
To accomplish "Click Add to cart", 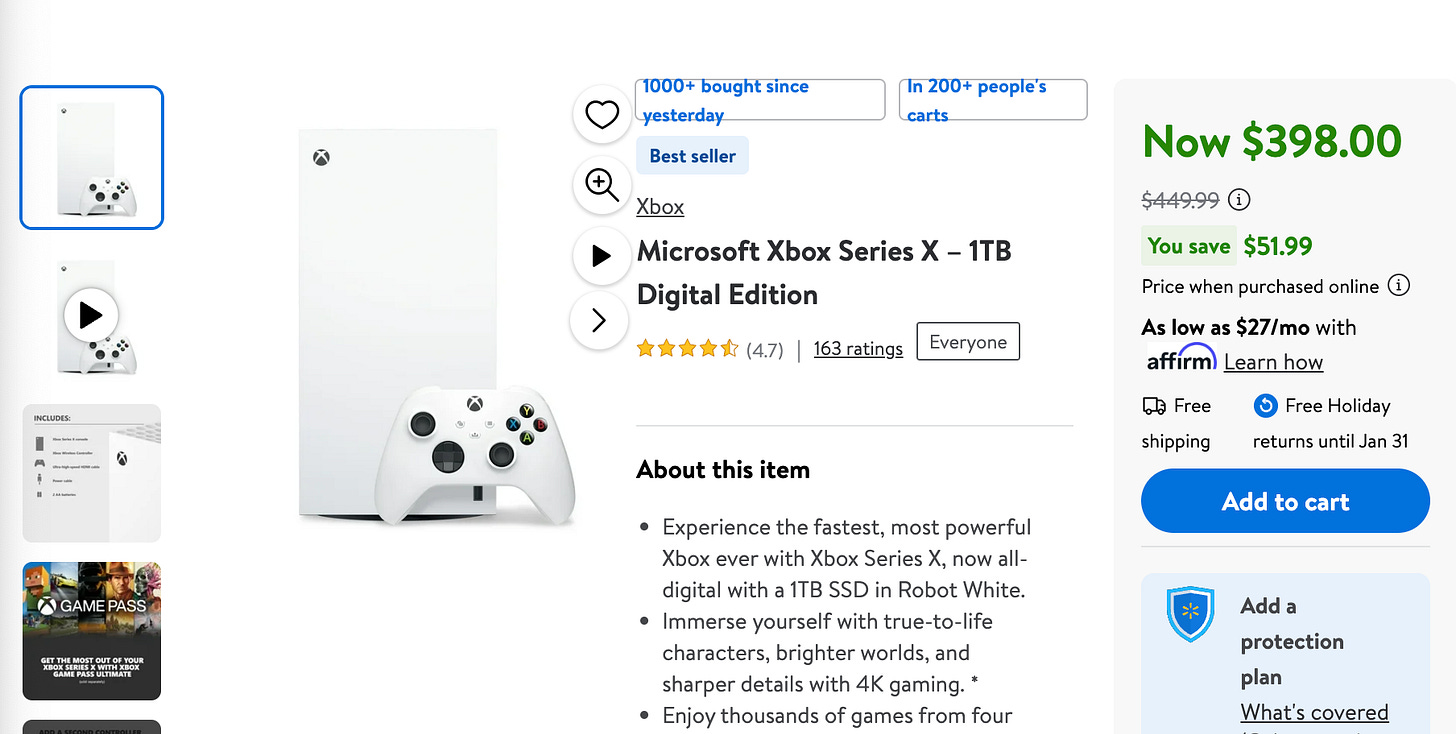I will 1284,501.
